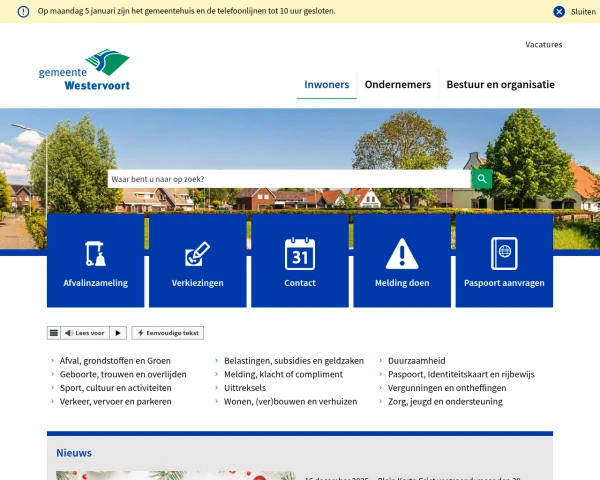Click the Sluiten text
The image size is (600, 480).
pos(584,12)
